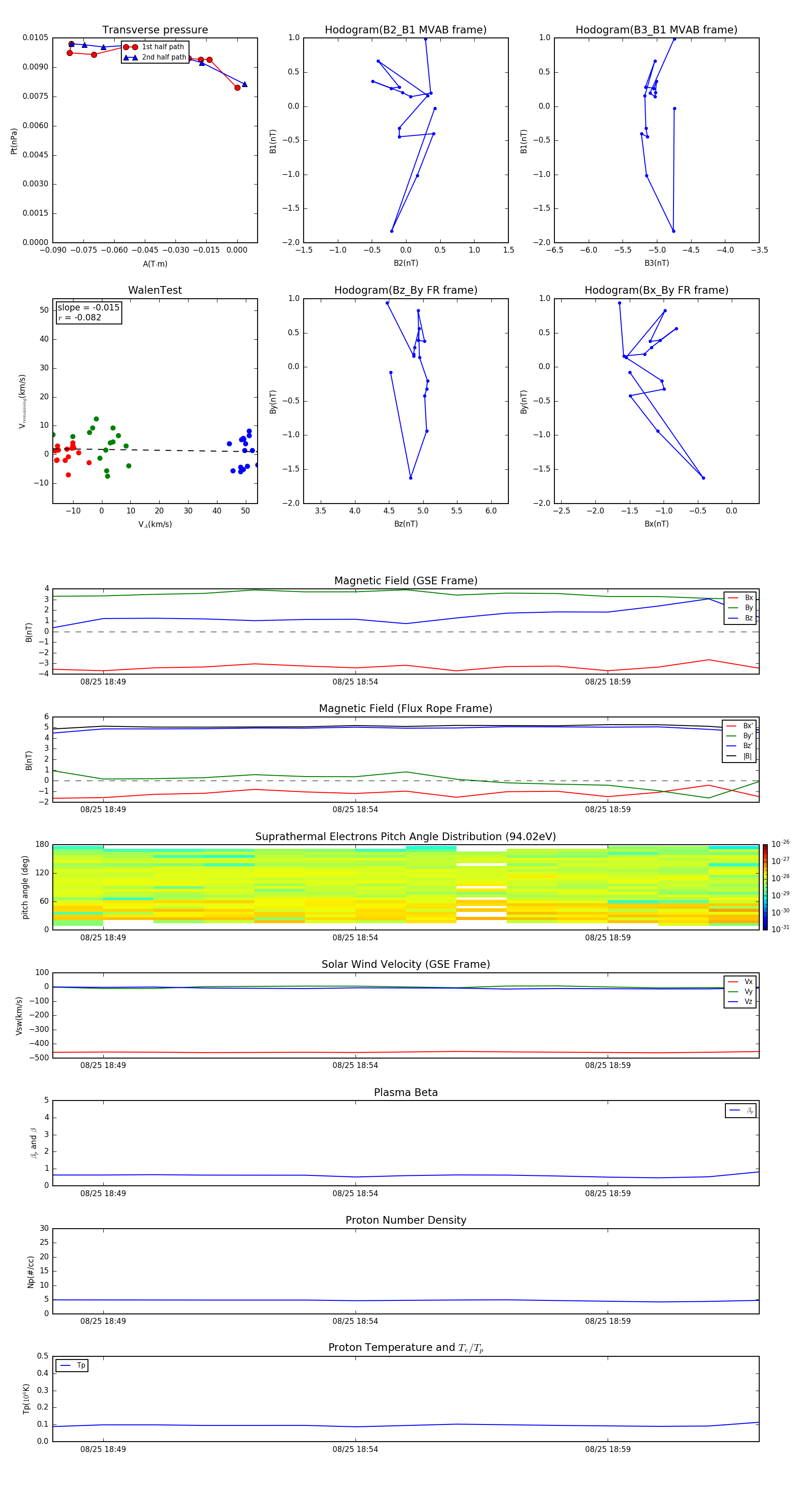Viewport: 812px width, 1489px height.
Task: Click the "A(T·m)" x-axis label
Action: (155, 264)
